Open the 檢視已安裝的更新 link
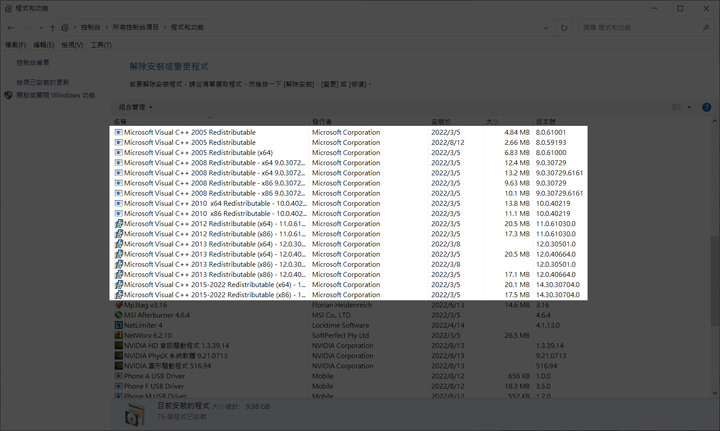This screenshot has height=431, width=720. [43, 82]
